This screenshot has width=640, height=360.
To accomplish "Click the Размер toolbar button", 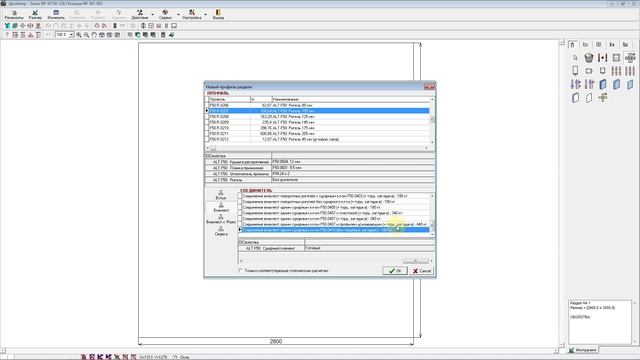I will tap(35, 15).
